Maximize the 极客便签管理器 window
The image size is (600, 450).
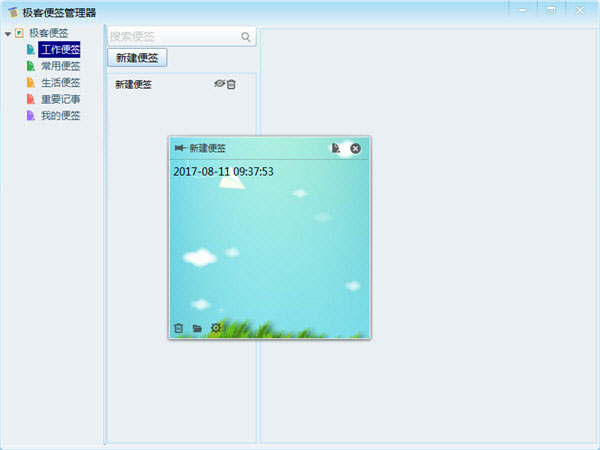coord(551,11)
